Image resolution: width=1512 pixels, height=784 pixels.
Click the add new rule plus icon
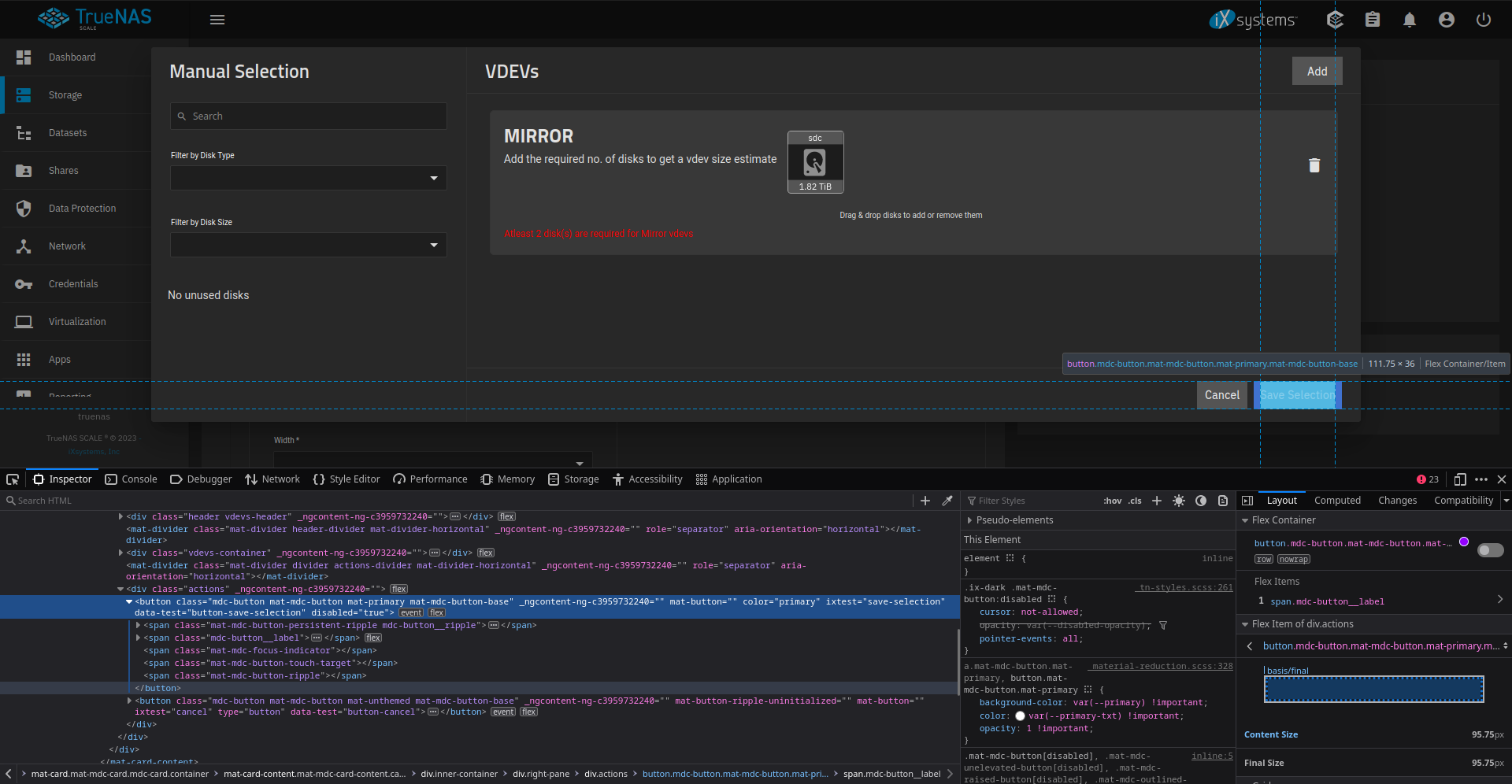pos(1157,501)
